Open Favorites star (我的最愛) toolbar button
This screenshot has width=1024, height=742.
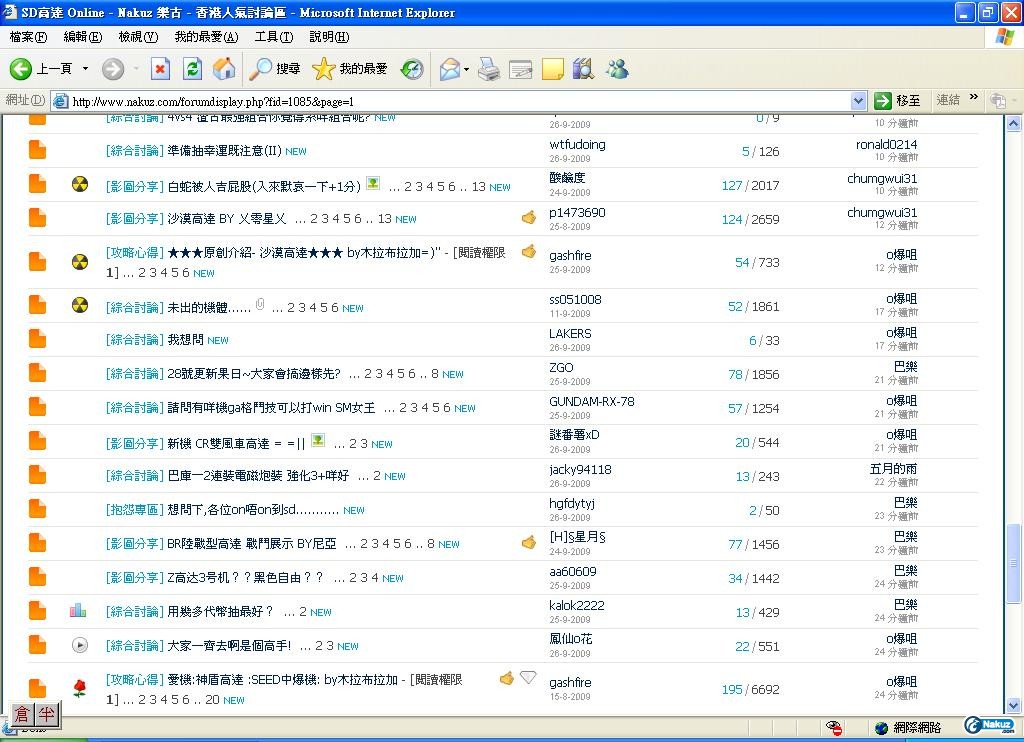(350, 69)
